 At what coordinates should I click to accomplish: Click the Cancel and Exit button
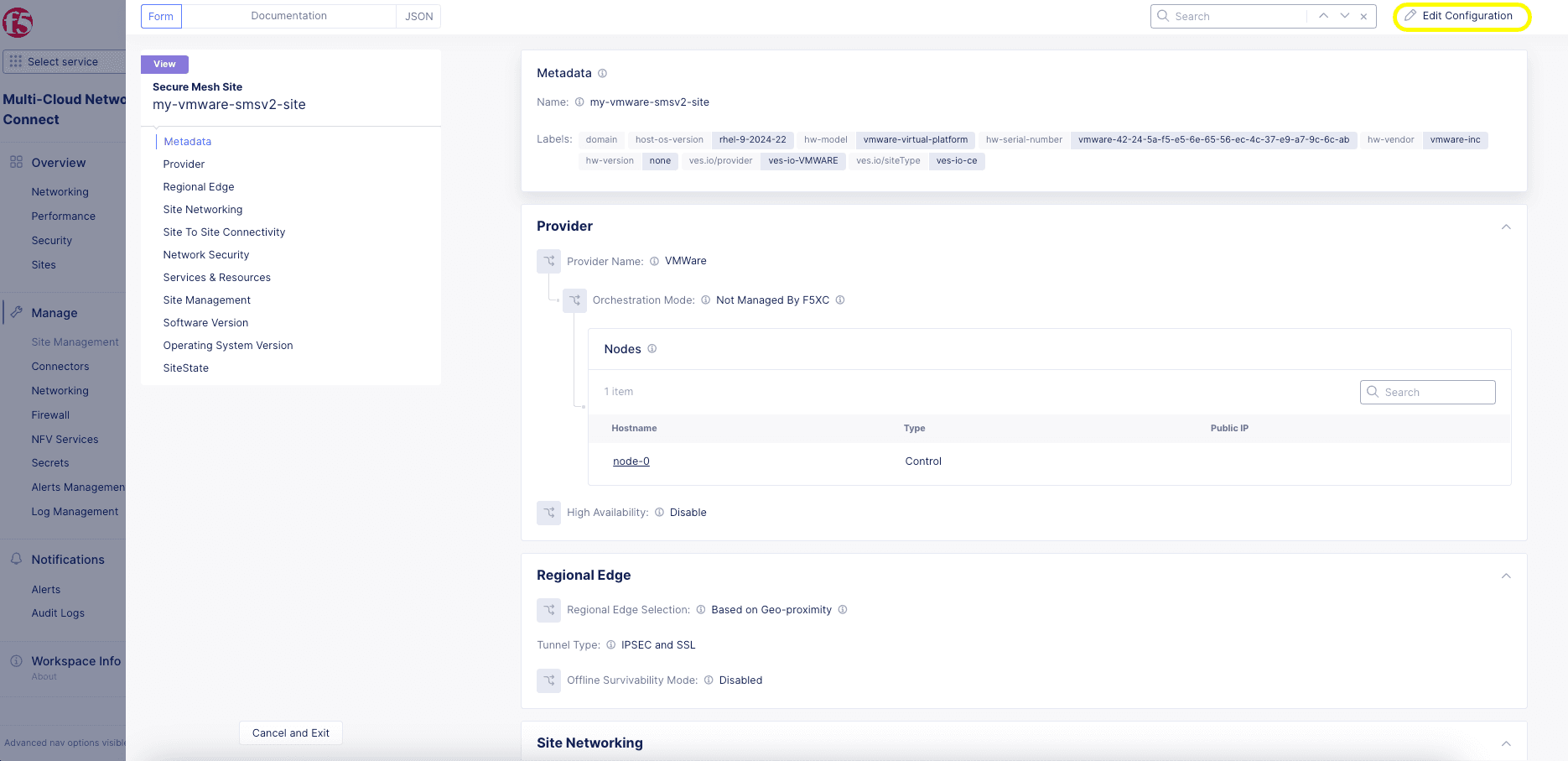[290, 732]
